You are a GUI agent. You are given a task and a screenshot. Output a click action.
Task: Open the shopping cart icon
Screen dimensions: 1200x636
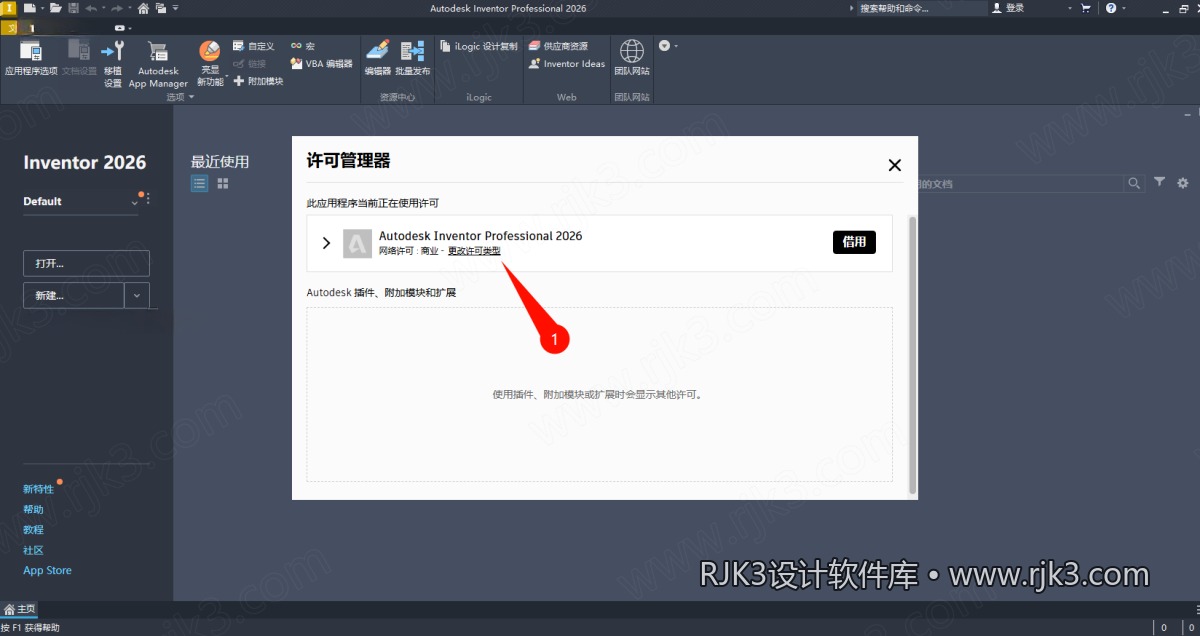pyautogui.click(x=1086, y=8)
